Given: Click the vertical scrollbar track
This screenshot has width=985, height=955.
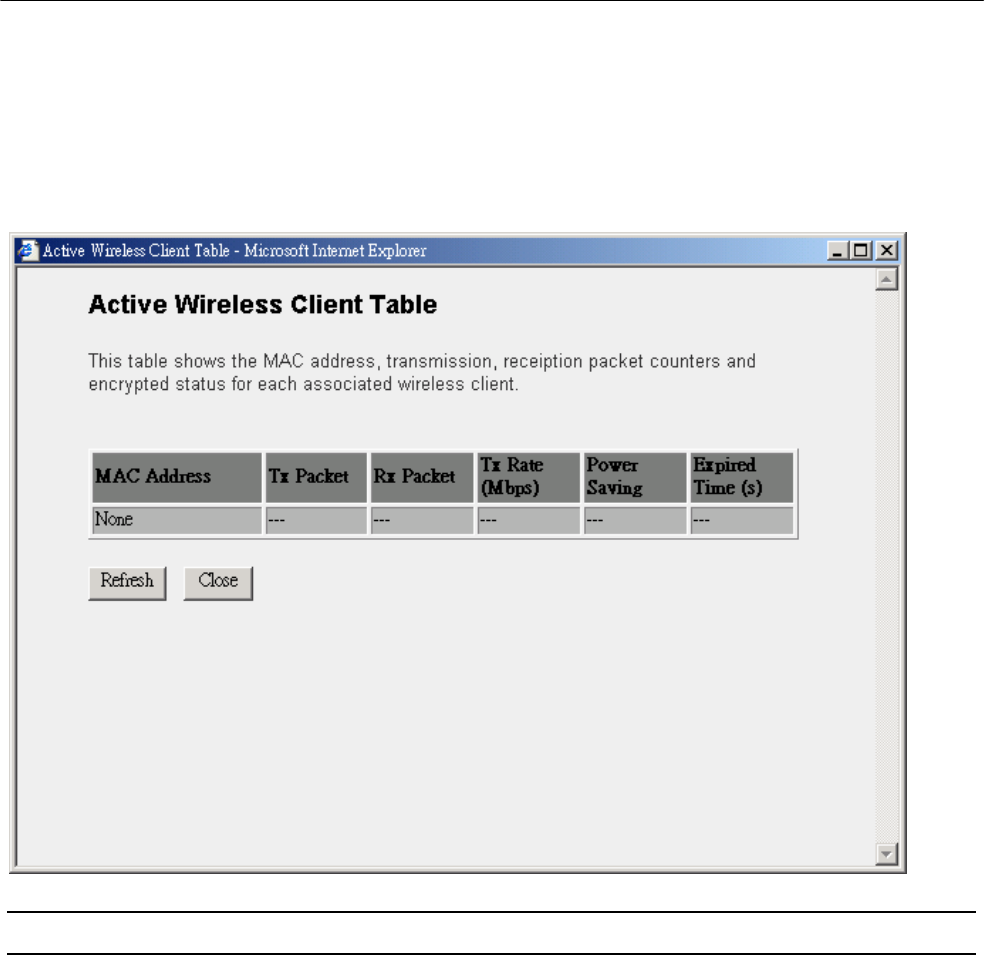Looking at the screenshot, I should pyautogui.click(x=886, y=566).
